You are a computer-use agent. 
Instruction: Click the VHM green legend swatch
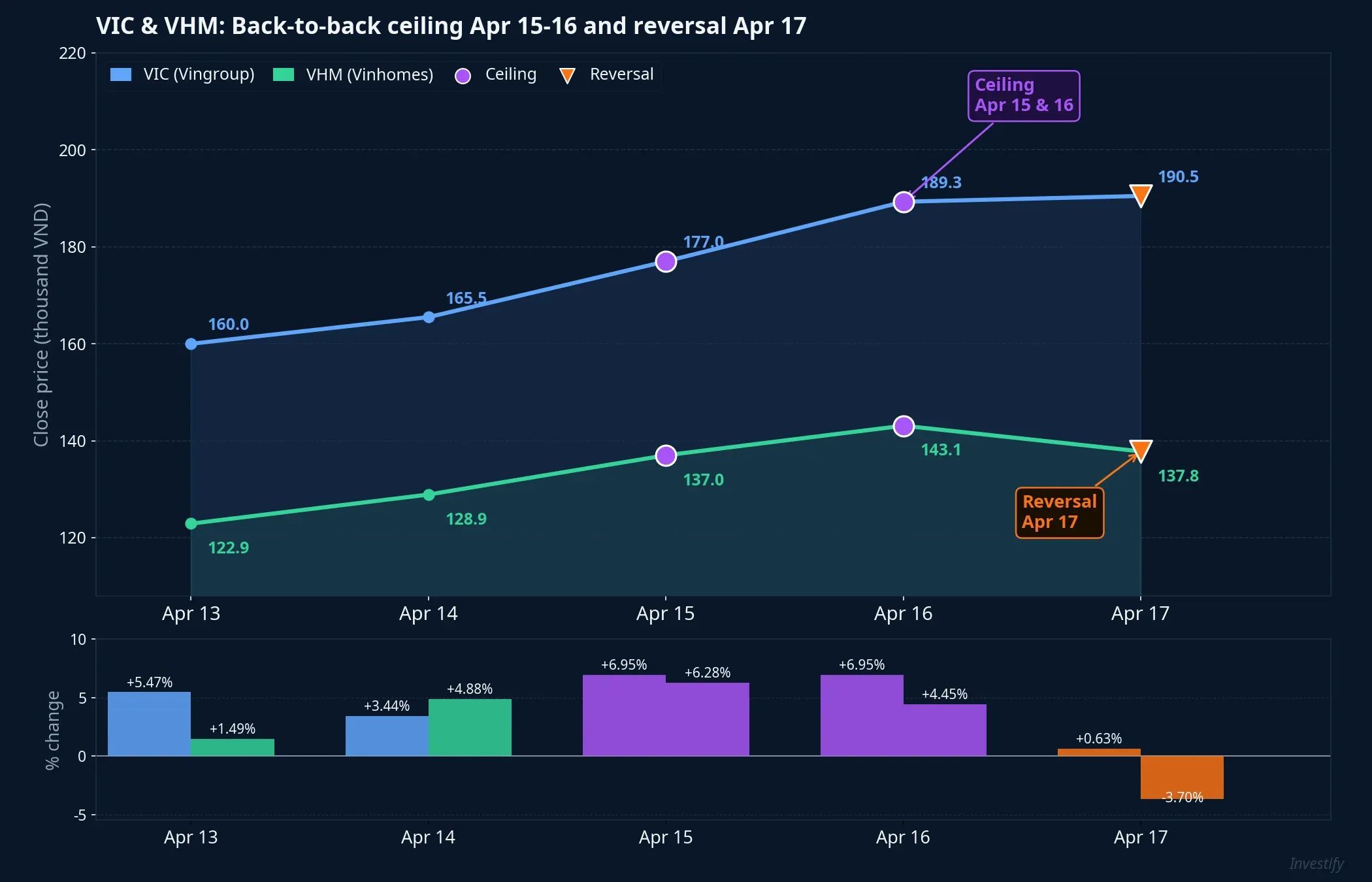click(283, 74)
